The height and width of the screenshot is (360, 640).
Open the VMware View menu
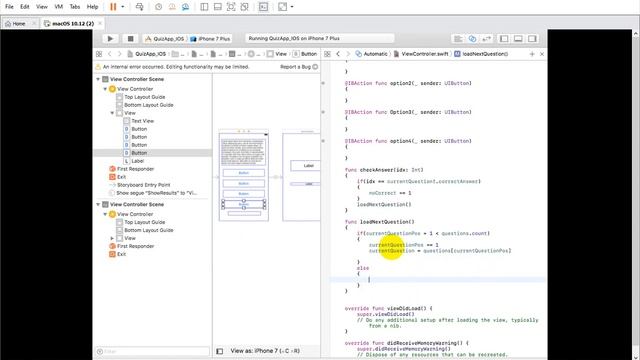[42, 7]
